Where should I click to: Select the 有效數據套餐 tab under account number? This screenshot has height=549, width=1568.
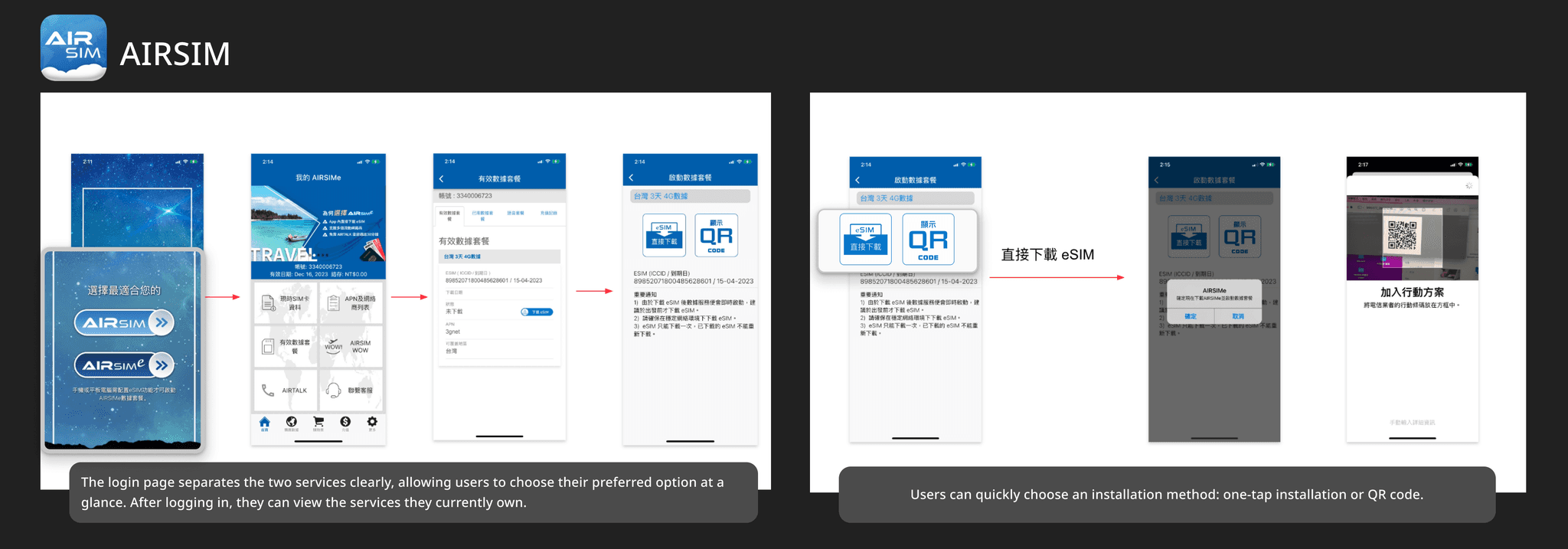[449, 214]
